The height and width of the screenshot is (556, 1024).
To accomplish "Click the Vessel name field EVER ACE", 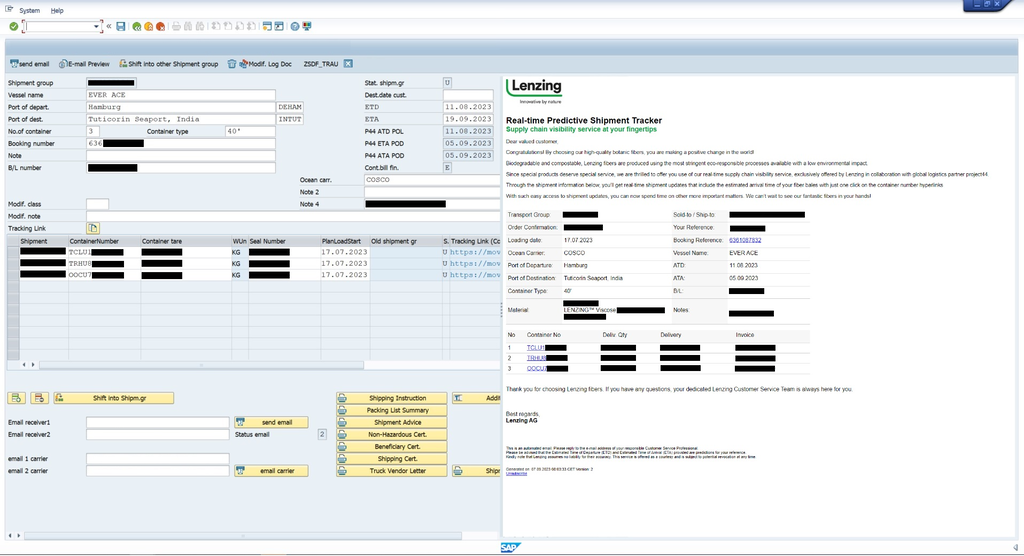I will pyautogui.click(x=181, y=95).
